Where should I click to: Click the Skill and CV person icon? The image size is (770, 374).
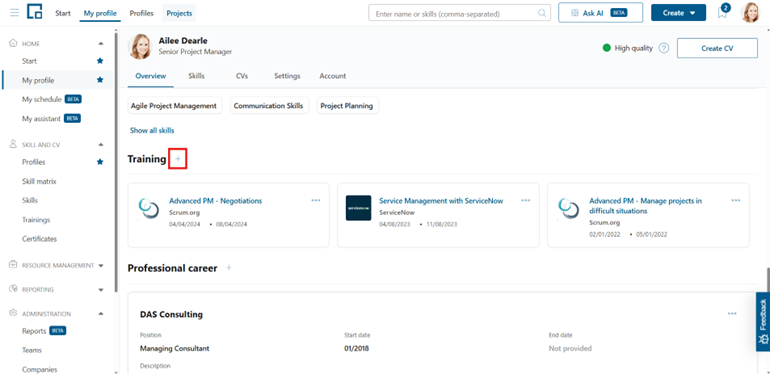point(14,144)
